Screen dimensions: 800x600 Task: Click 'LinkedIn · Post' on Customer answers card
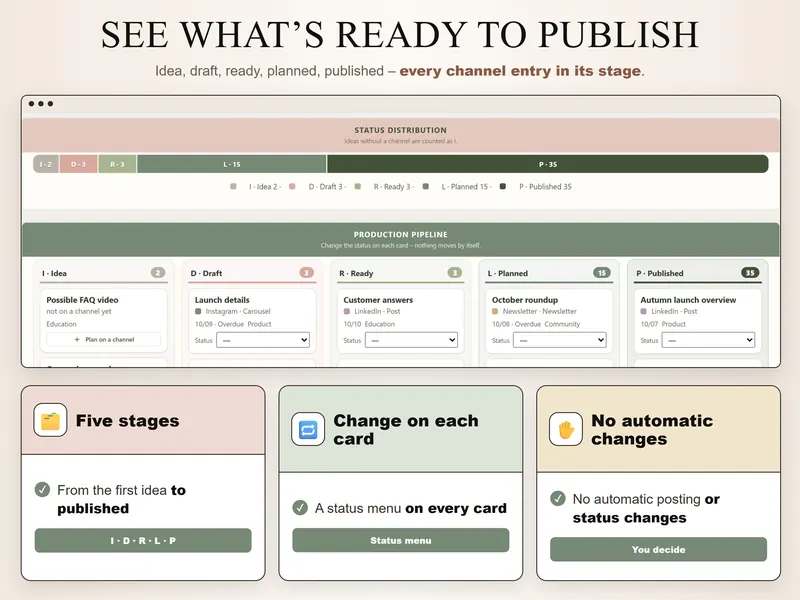point(377,311)
